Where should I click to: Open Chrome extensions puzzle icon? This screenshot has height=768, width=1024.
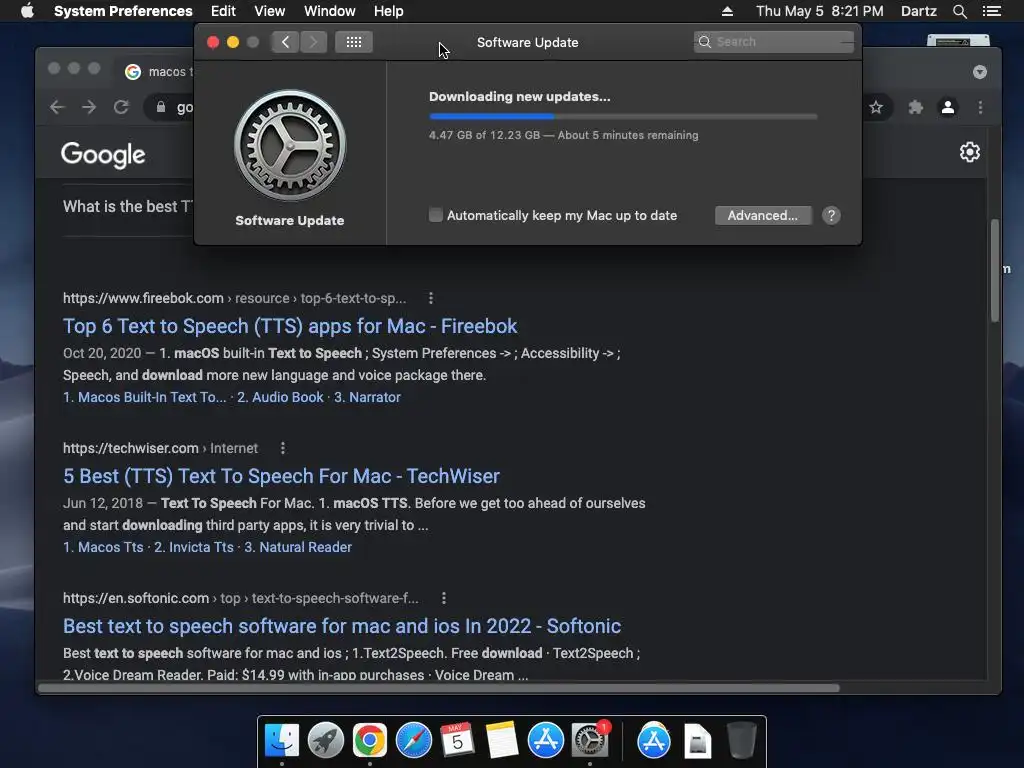pyautogui.click(x=916, y=107)
